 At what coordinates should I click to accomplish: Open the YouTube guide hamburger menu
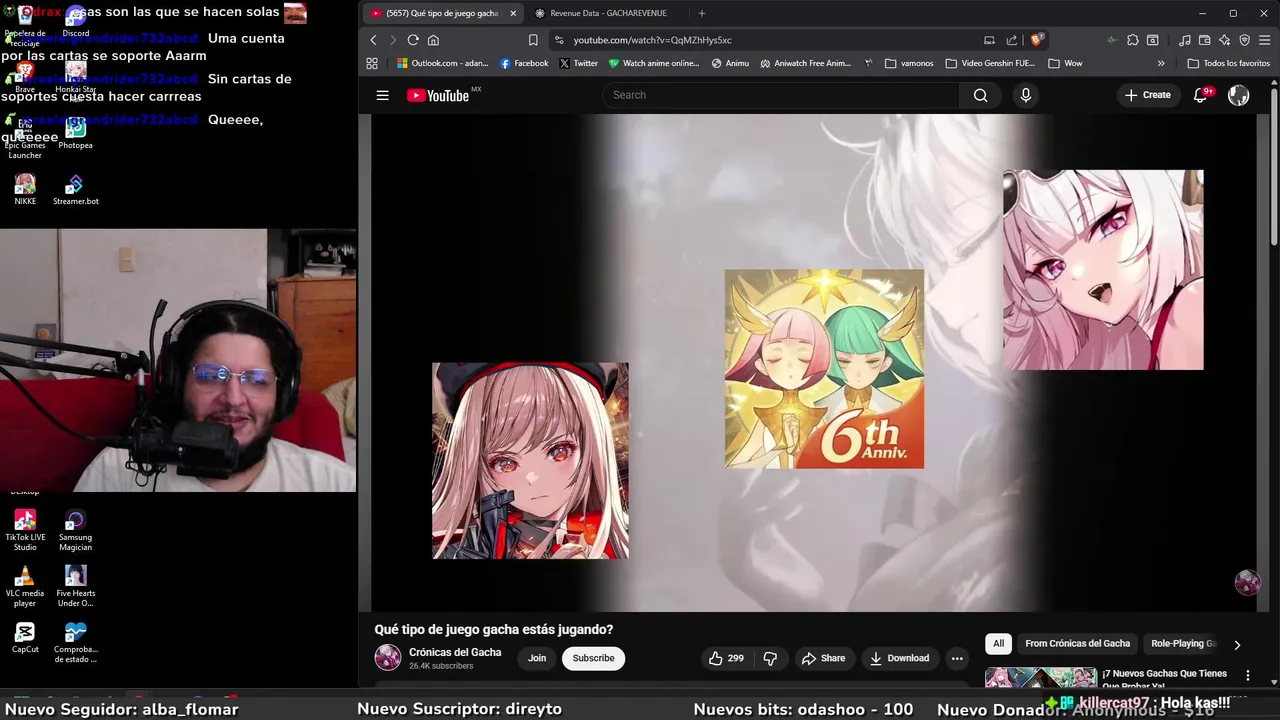point(382,95)
